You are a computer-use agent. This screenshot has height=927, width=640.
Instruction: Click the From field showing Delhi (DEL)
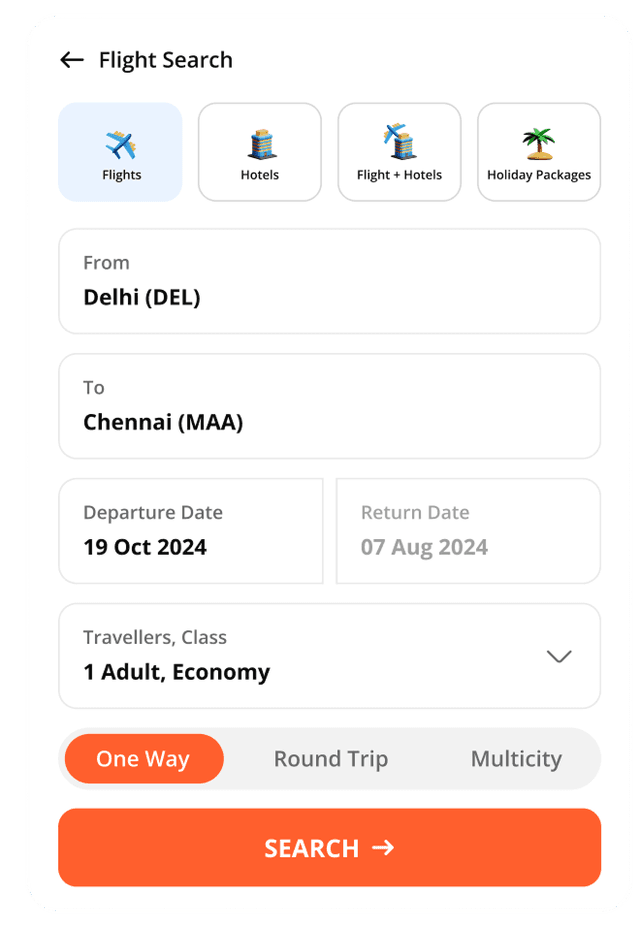click(330, 281)
